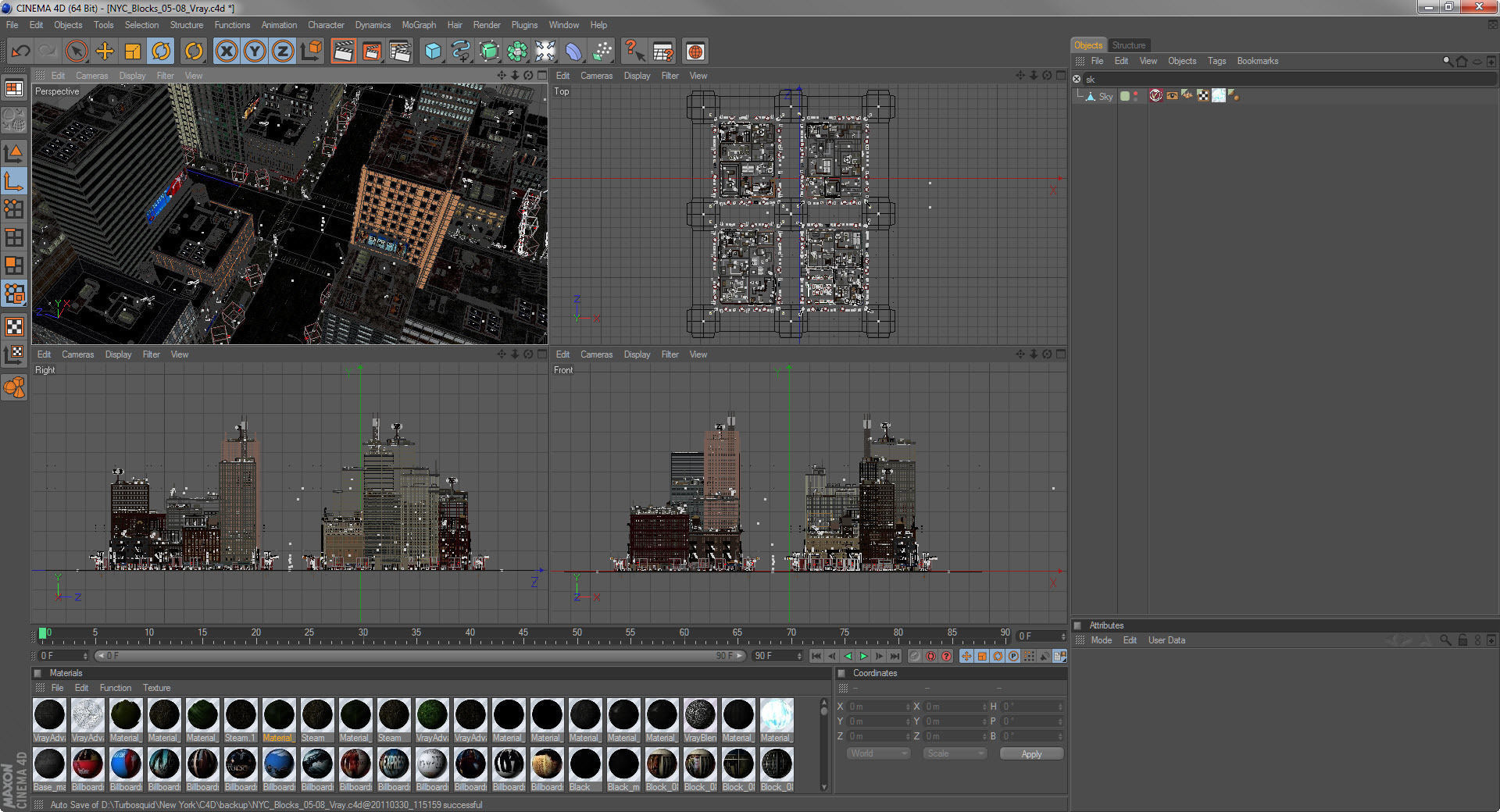Open the spline objects tool
This screenshot has height=812, width=1500.
461,52
